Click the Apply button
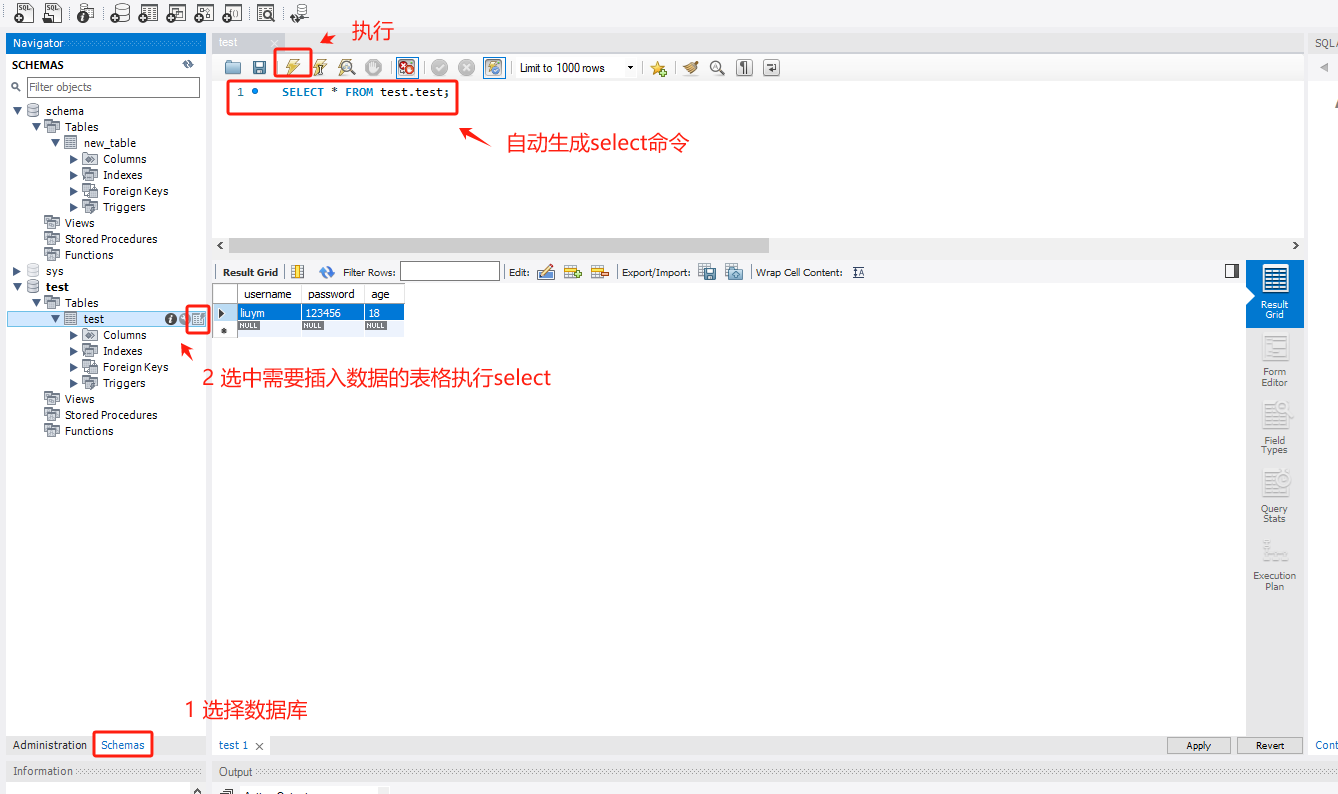The width and height of the screenshot is (1338, 794). pyautogui.click(x=1199, y=745)
